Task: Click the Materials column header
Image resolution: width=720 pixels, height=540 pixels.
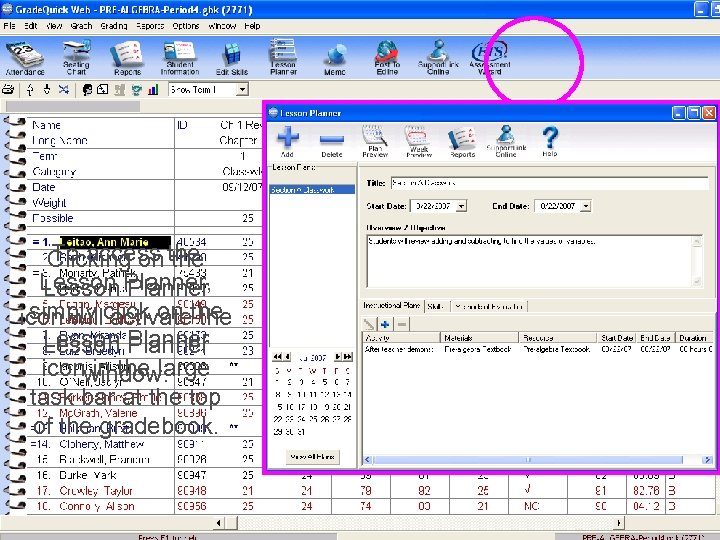Action: pos(479,338)
